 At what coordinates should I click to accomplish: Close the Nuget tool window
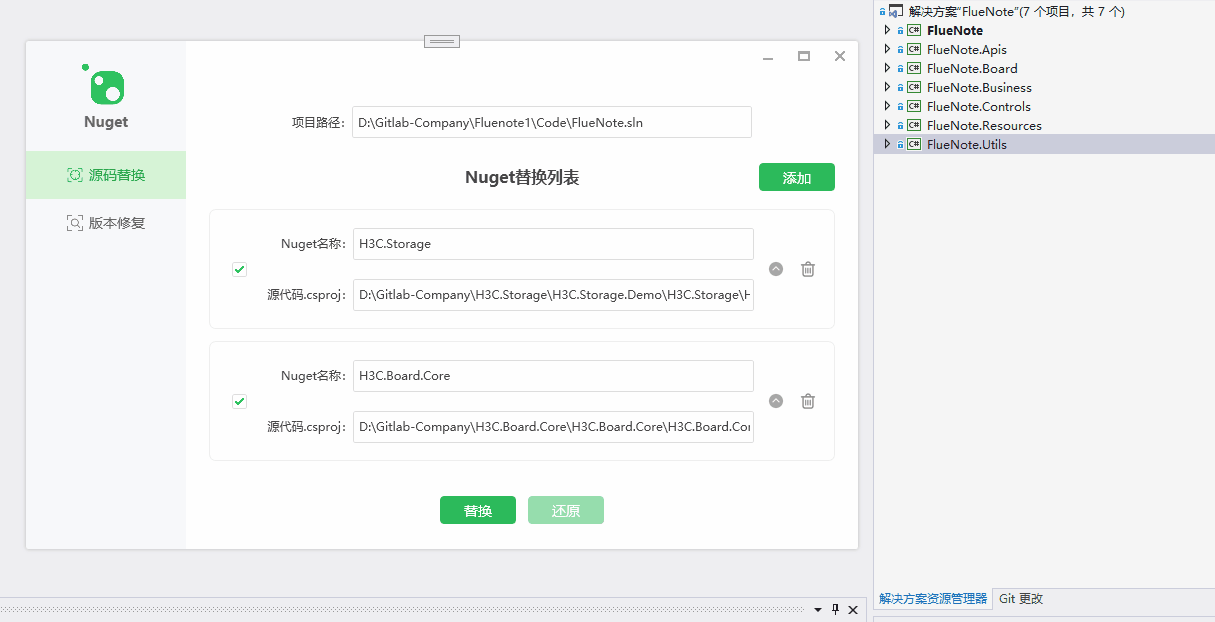pyautogui.click(x=840, y=57)
